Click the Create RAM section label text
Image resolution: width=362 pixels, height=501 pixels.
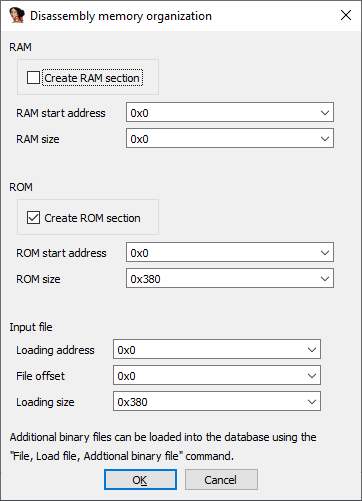[92, 78]
